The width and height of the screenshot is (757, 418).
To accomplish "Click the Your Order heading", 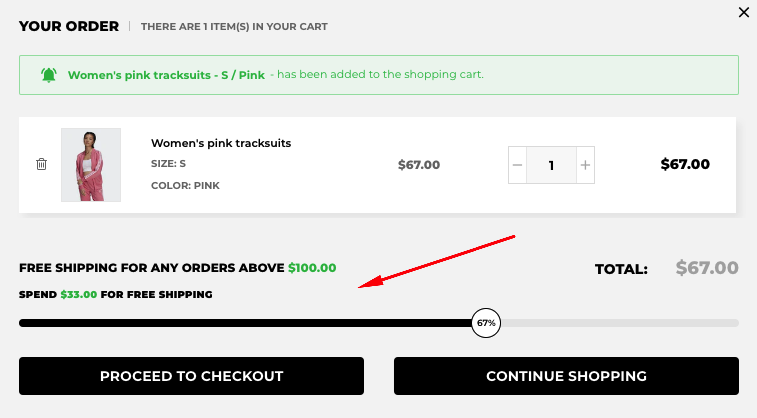I will [69, 26].
